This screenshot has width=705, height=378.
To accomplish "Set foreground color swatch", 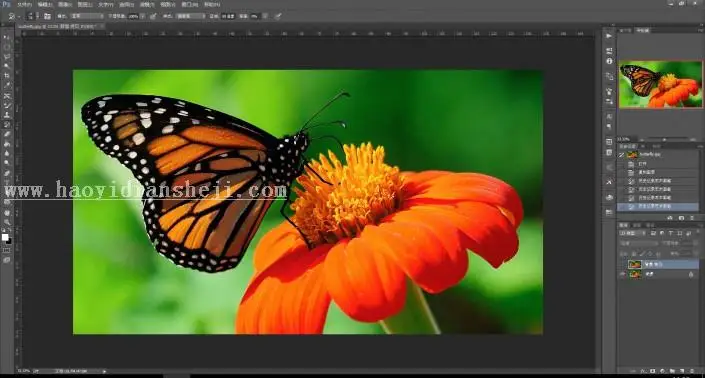I will pyautogui.click(x=5, y=237).
